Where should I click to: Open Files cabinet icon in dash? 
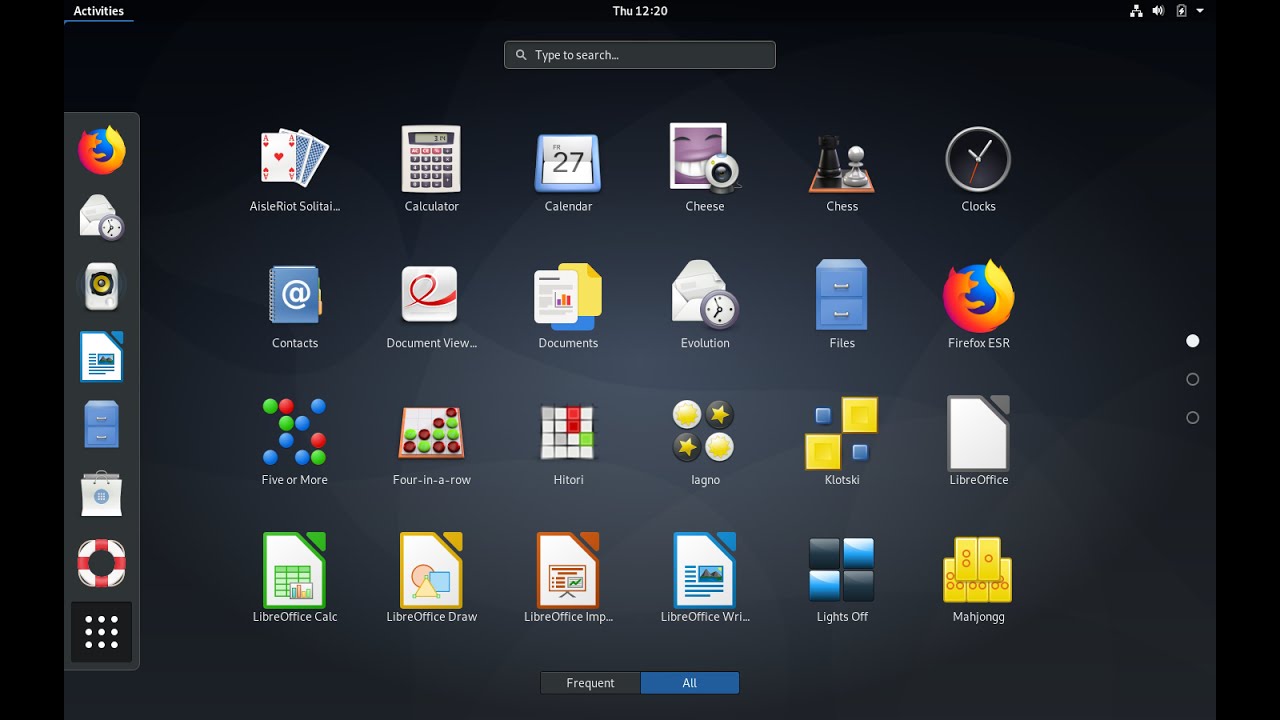tap(102, 424)
